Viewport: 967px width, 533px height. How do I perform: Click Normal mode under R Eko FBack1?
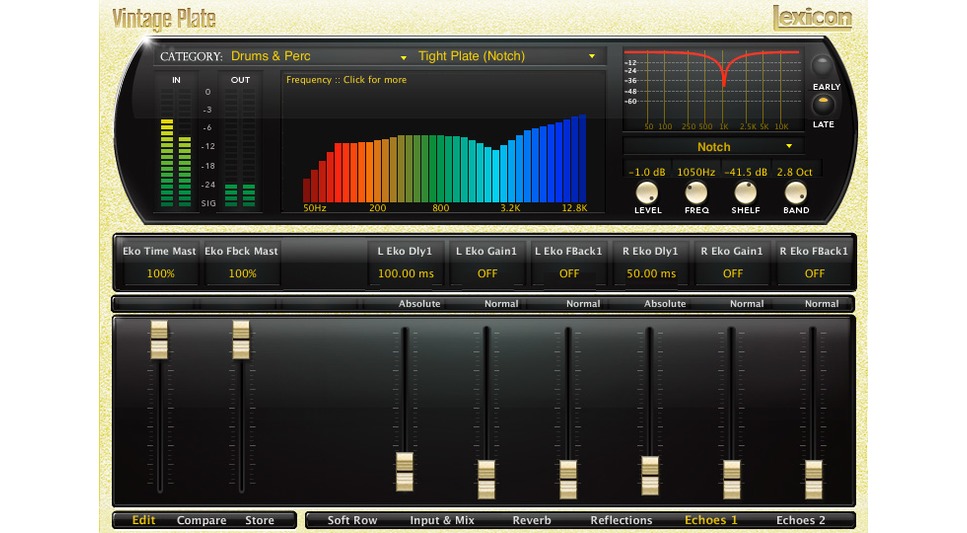821,304
